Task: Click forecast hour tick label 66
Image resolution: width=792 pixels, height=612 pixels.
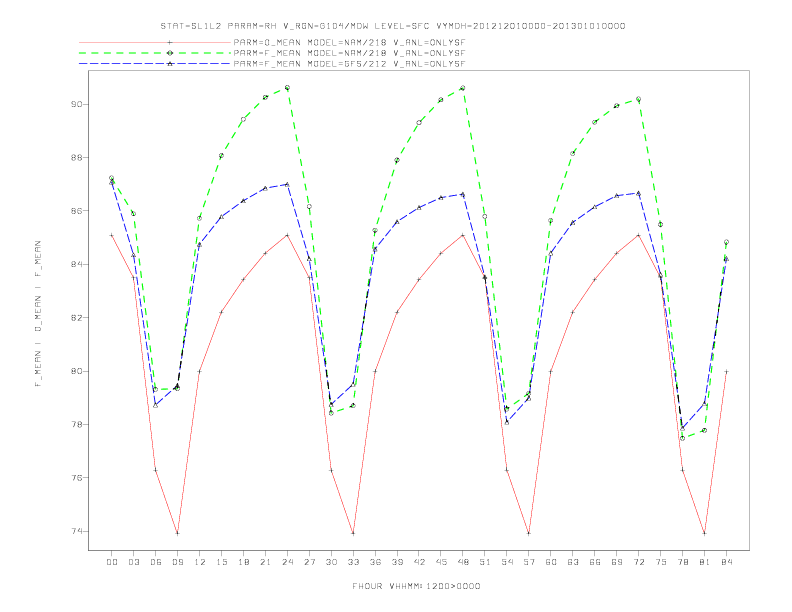Action: [595, 562]
